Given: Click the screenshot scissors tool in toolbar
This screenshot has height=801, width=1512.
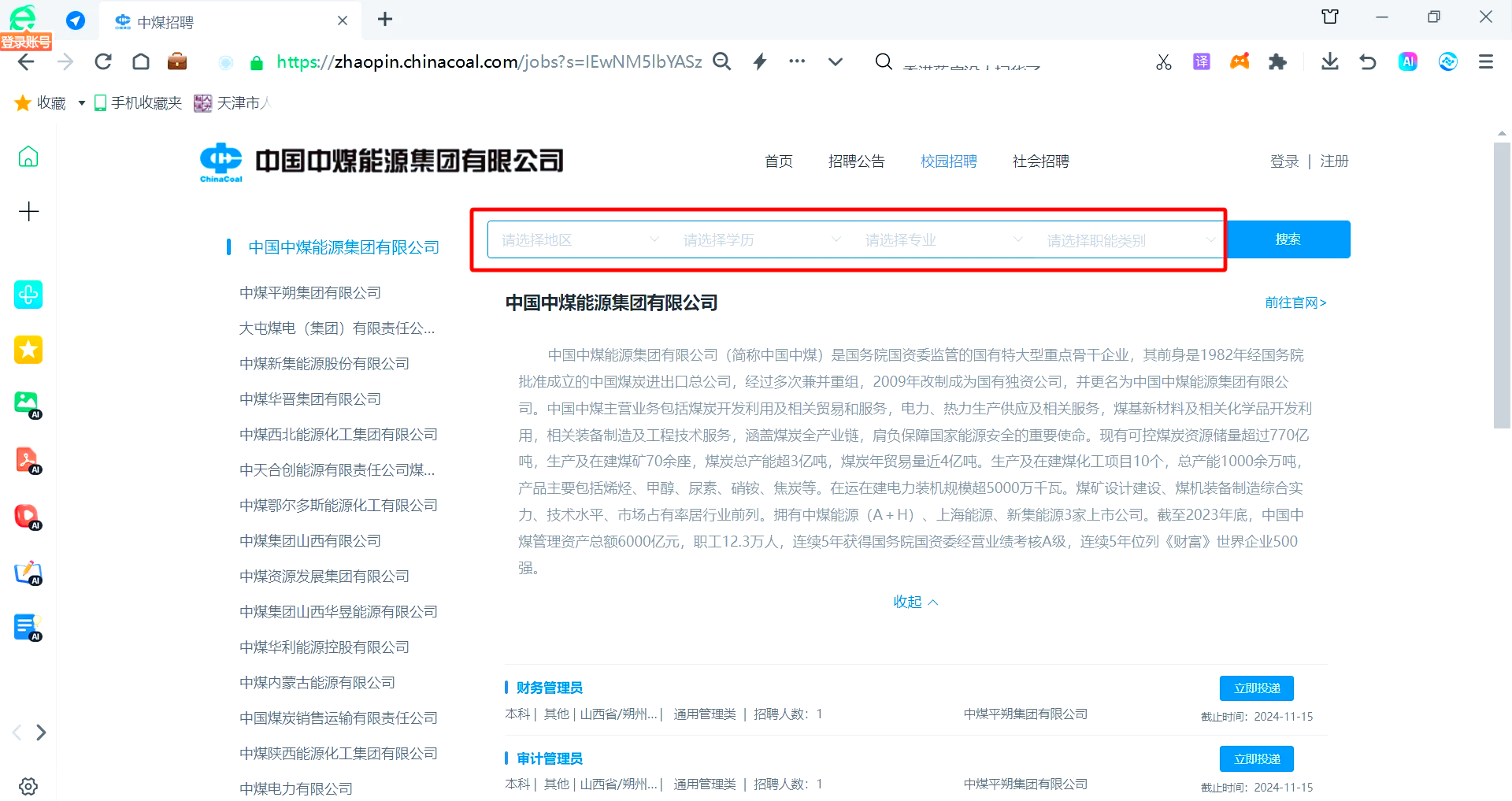Looking at the screenshot, I should tap(1163, 61).
